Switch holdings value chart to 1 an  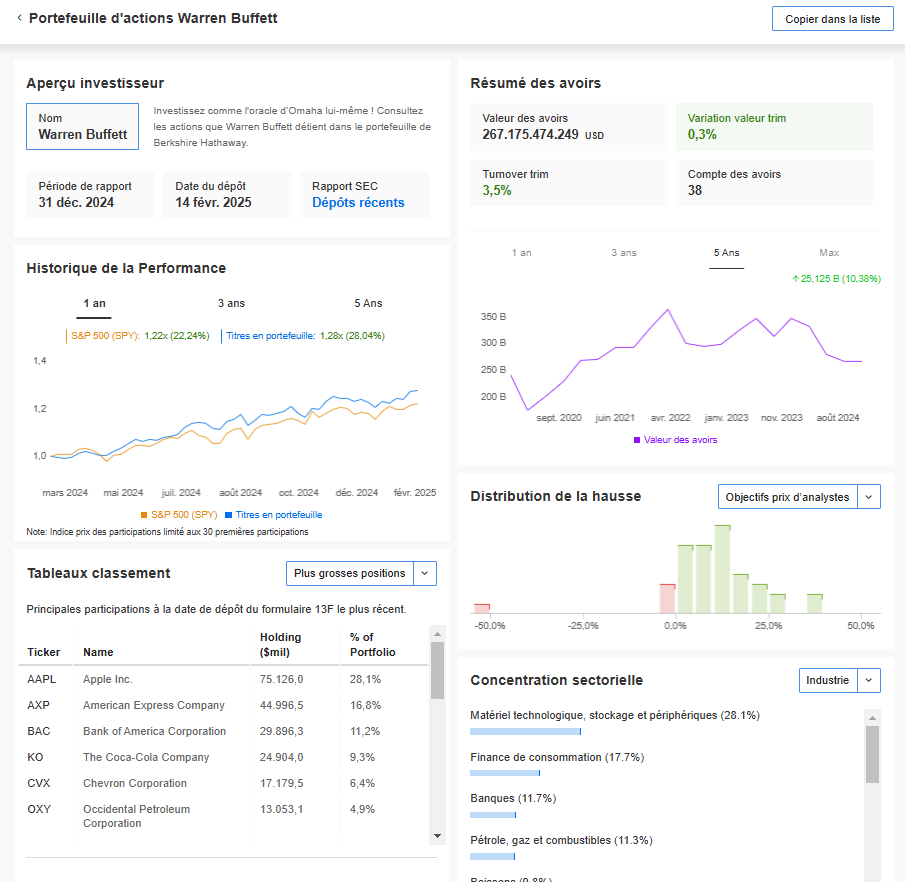[x=522, y=253]
